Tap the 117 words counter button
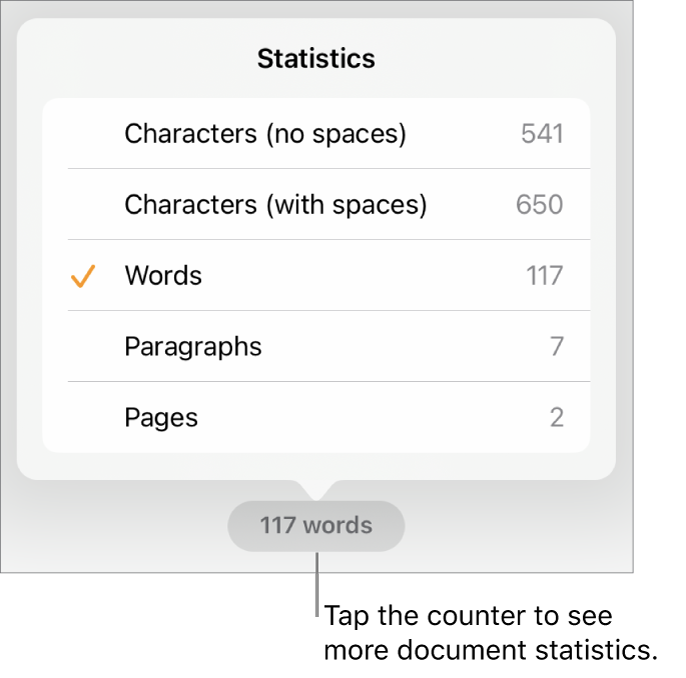Viewport: 686px width, 678px height. 316,525
